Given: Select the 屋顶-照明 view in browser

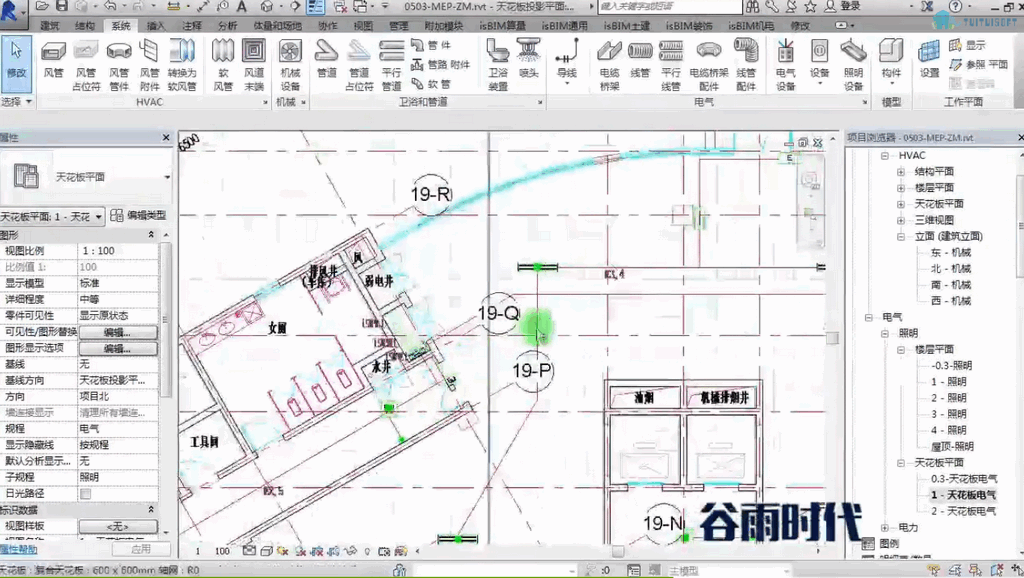Looking at the screenshot, I should 952,447.
